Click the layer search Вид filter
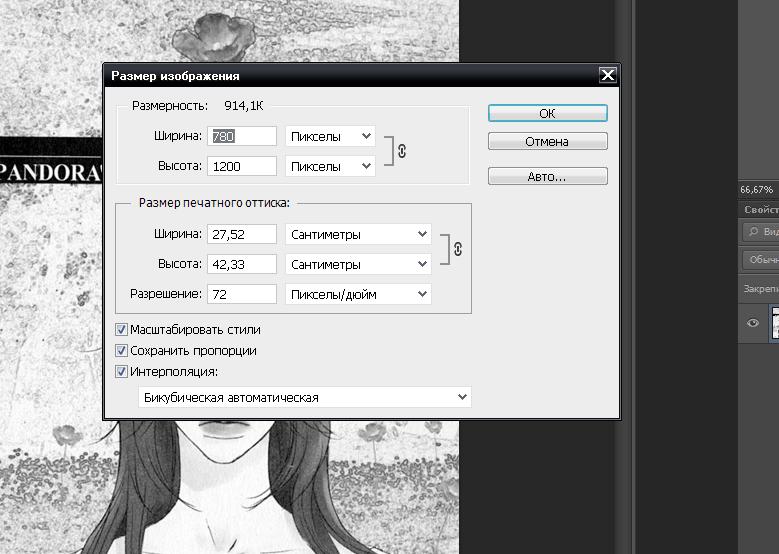Image resolution: width=779 pixels, height=554 pixels. coord(762,232)
